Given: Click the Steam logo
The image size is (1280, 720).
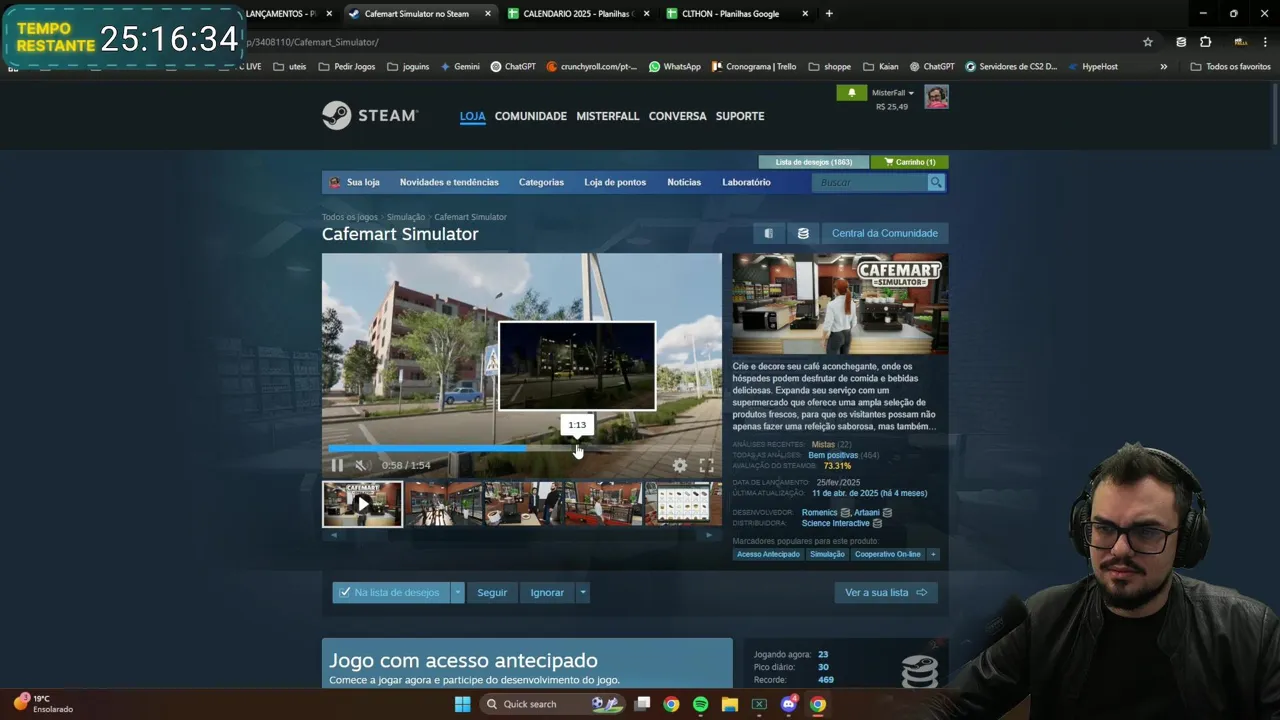Looking at the screenshot, I should (x=370, y=116).
